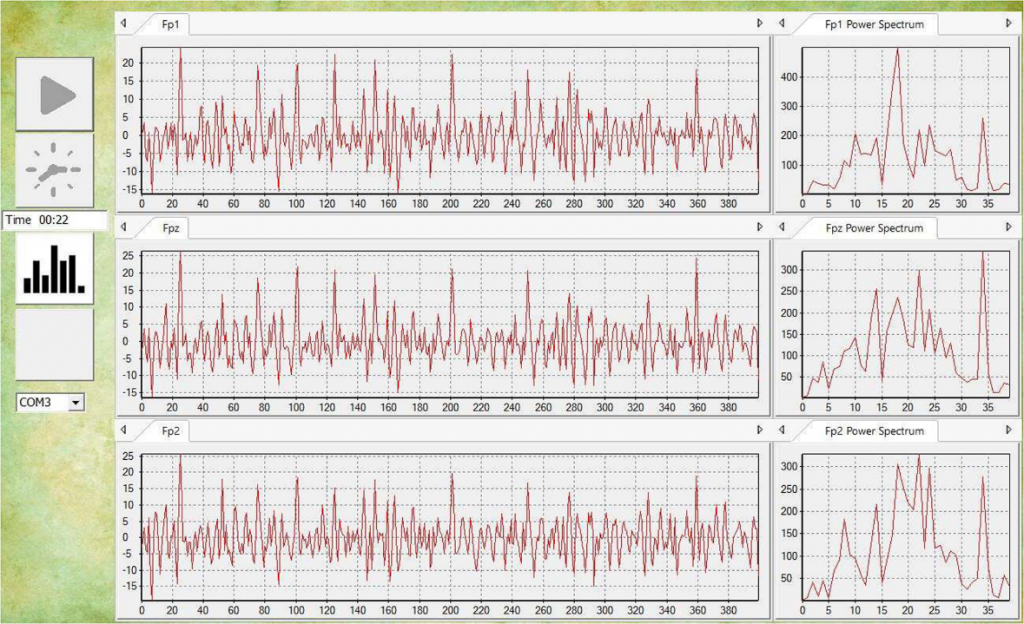Click right arrow of Fp1 Power Spectrum panel
Viewport: 1024px width, 624px height.
pos(1008,23)
